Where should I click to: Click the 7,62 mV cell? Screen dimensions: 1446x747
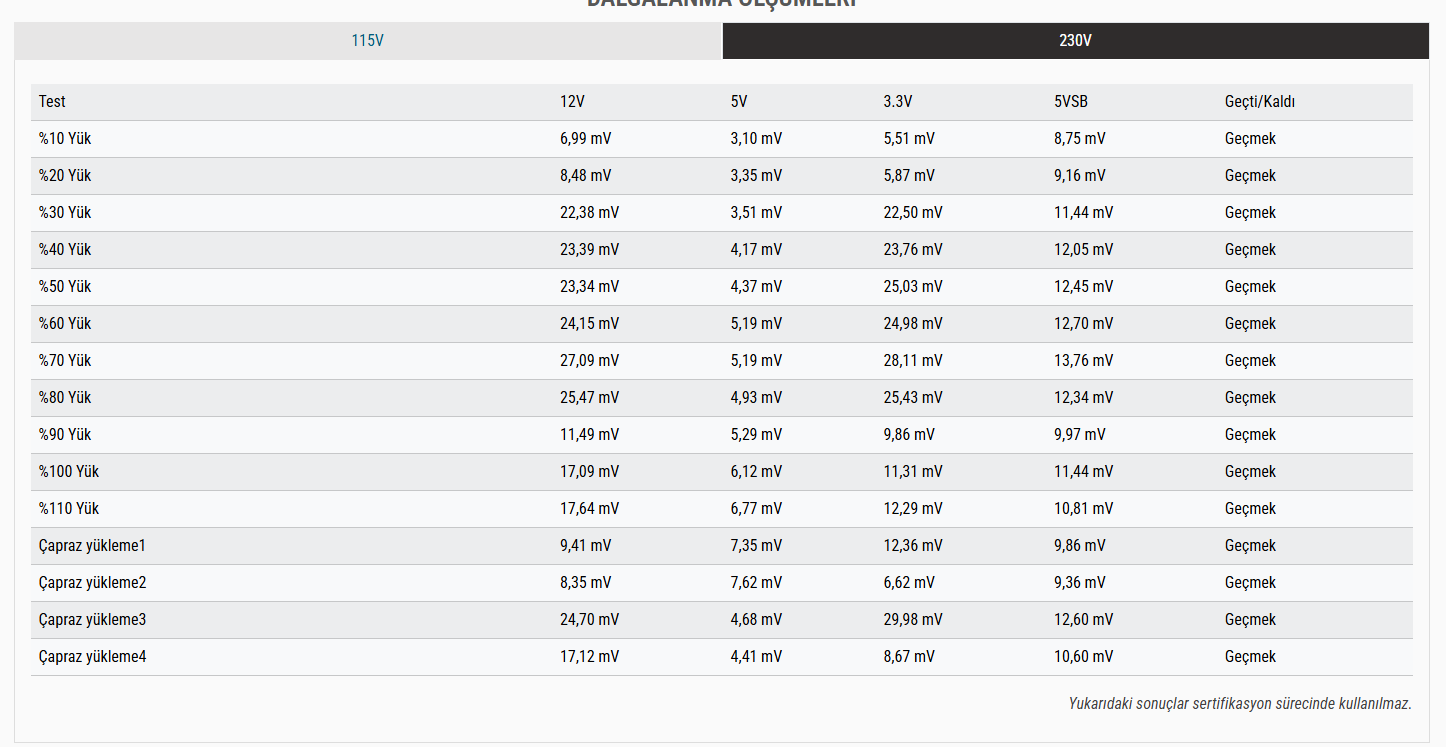pyautogui.click(x=757, y=583)
